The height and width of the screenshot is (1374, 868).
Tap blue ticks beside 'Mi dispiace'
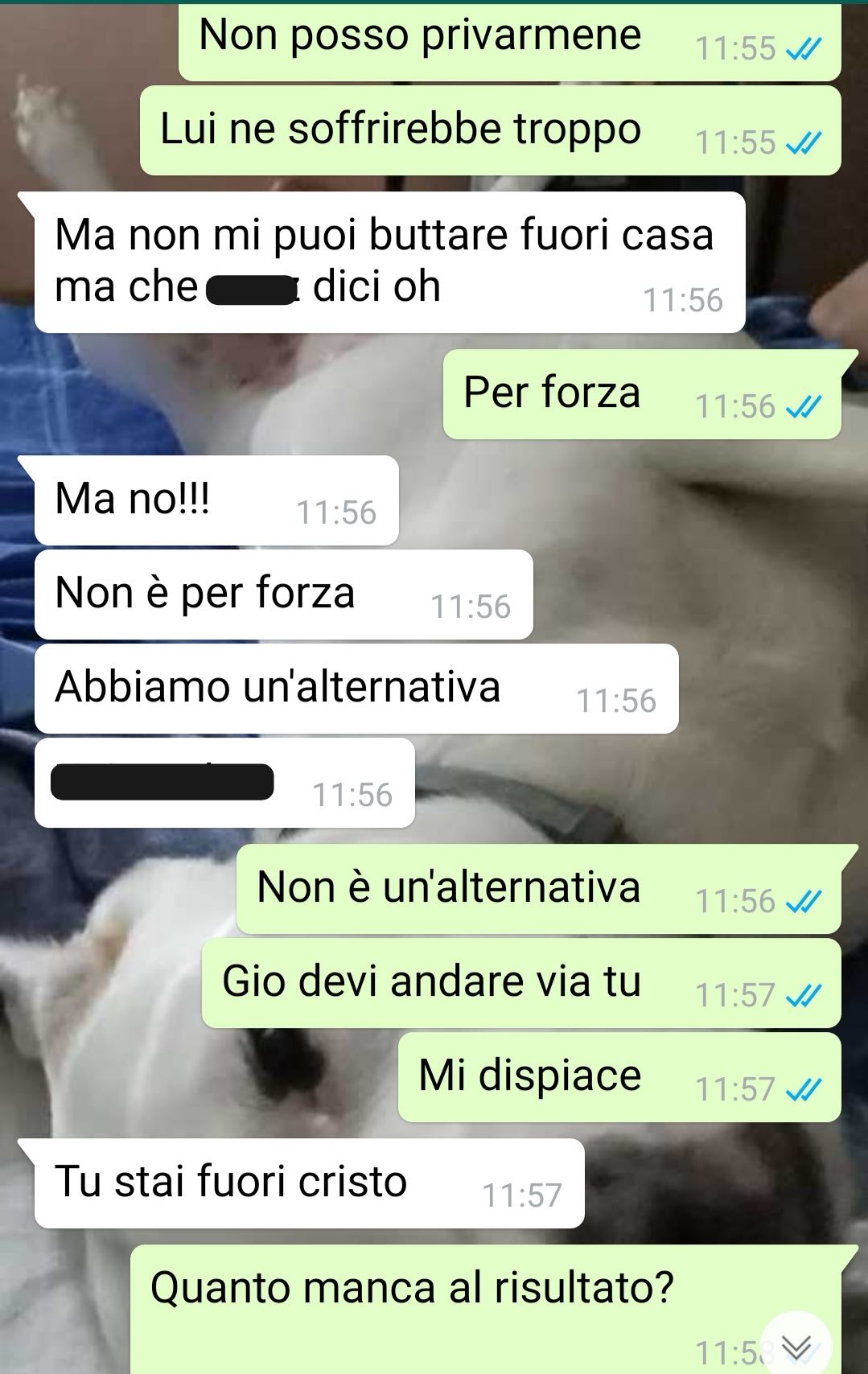click(804, 1090)
